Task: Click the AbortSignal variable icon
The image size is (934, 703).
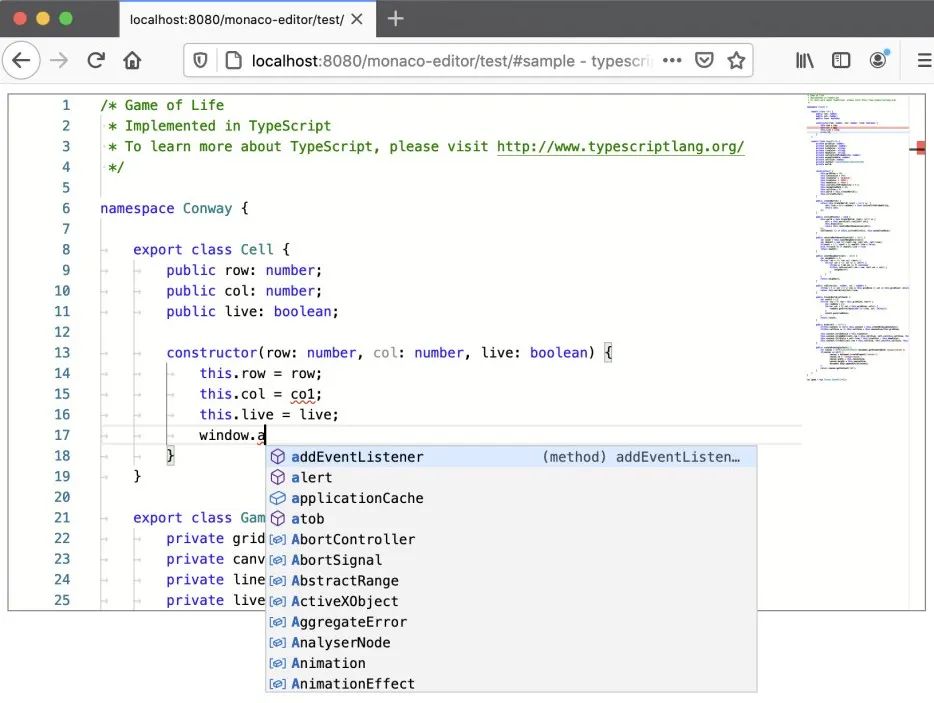Action: (278, 560)
